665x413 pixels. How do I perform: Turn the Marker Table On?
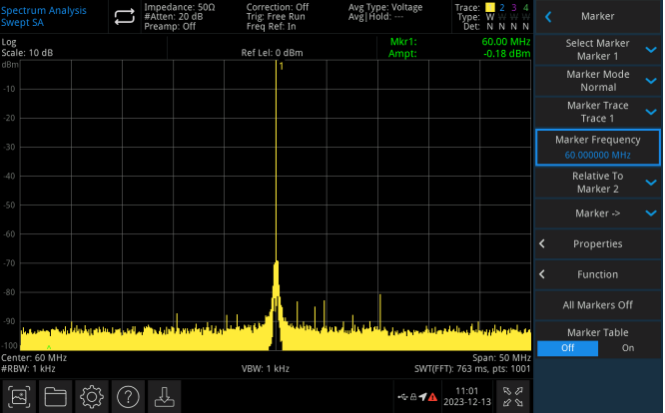click(628, 348)
